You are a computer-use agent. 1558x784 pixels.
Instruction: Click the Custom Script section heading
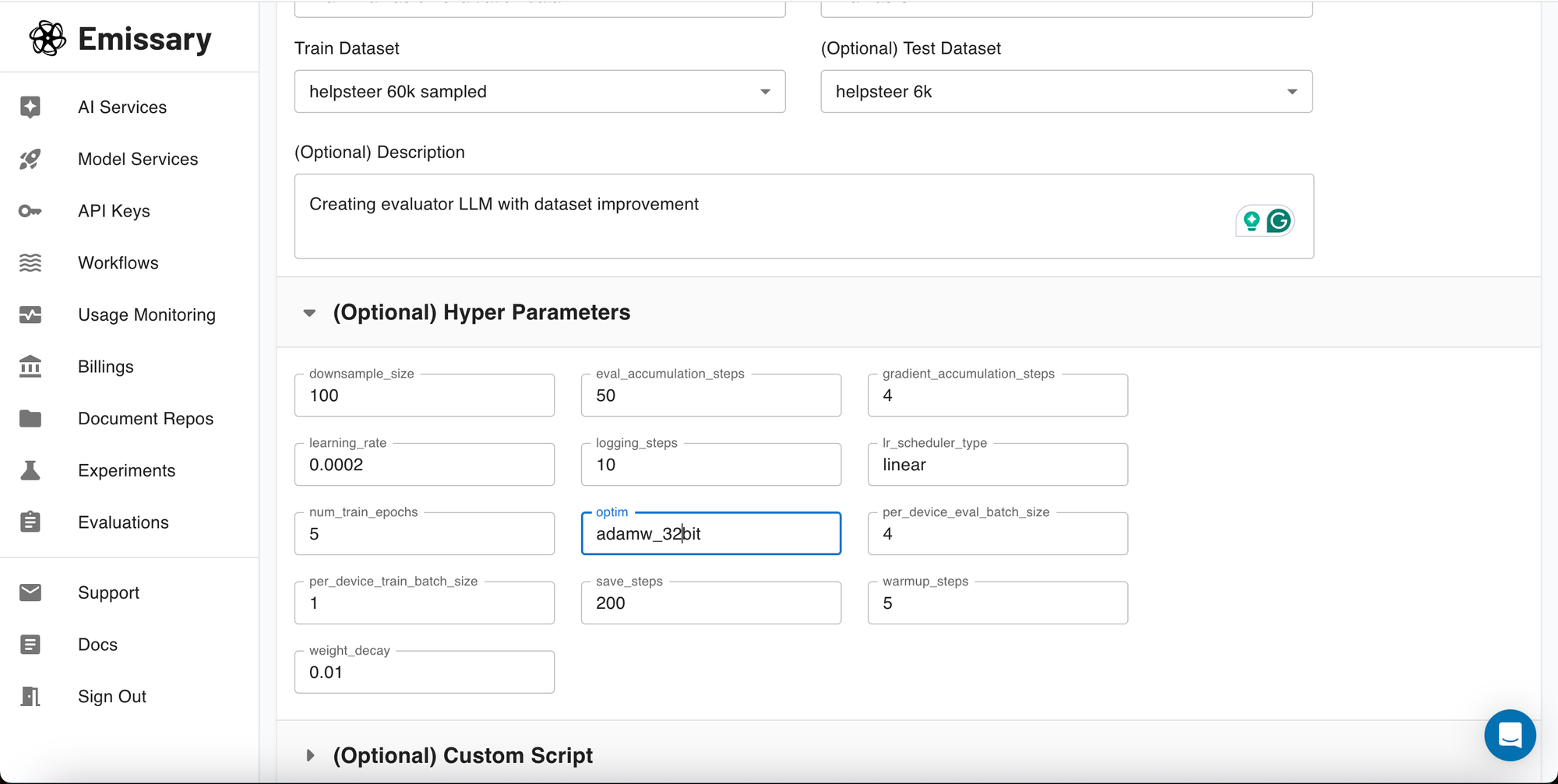(x=463, y=755)
